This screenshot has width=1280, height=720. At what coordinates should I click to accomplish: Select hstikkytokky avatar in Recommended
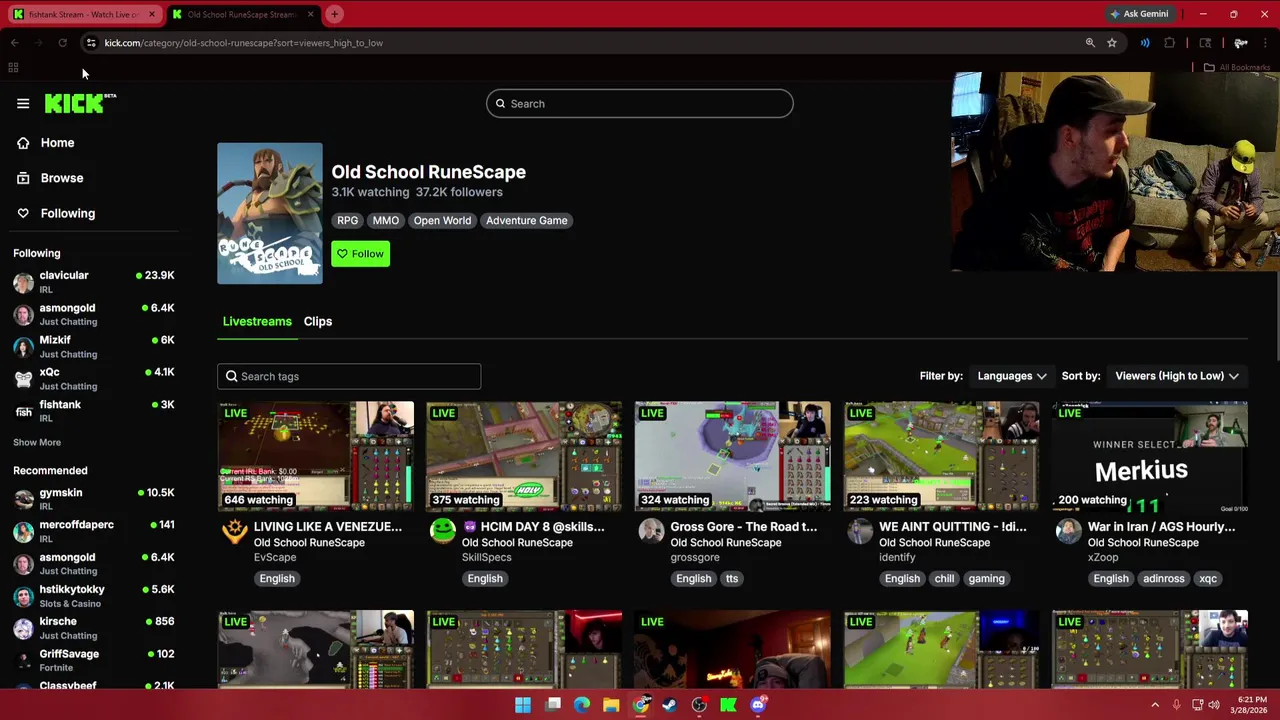point(23,596)
